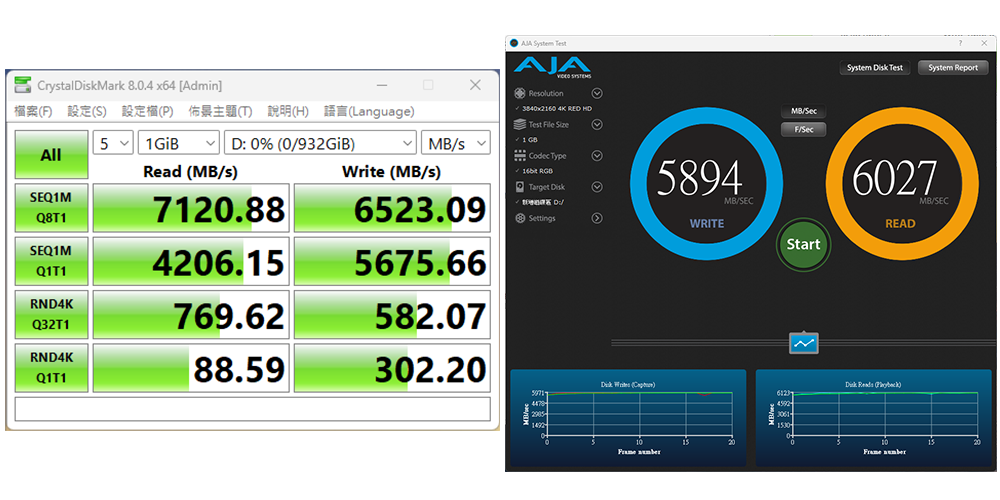Click the AJA help question mark icon

click(x=958, y=43)
